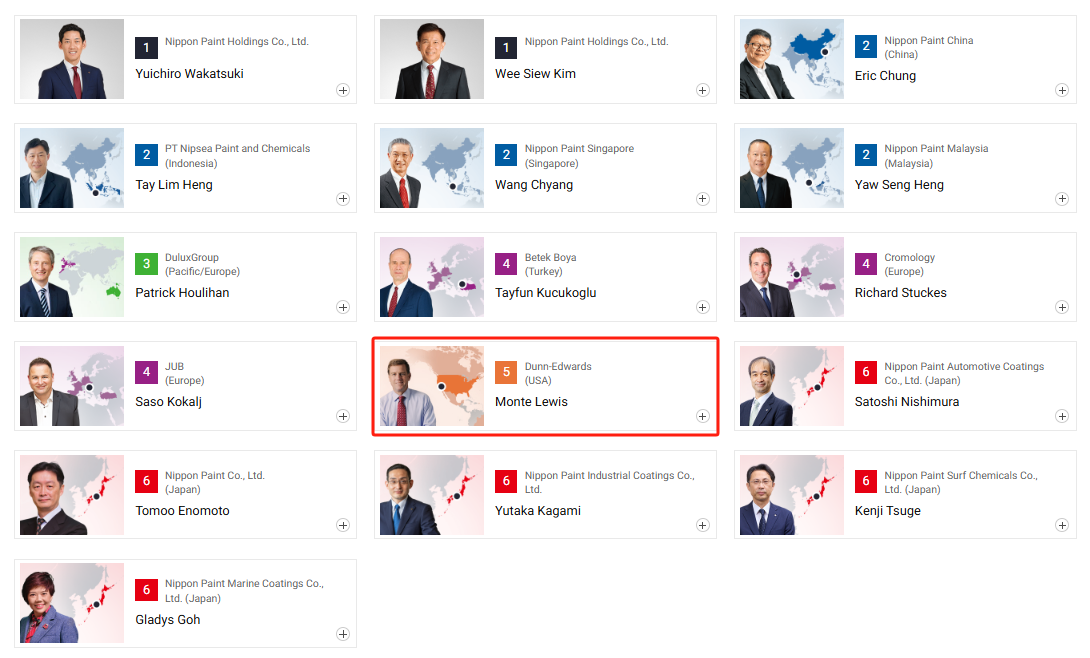Select Wang Chyang photo with Singapore map
Viewport: 1090px width, 658px height.
click(432, 168)
